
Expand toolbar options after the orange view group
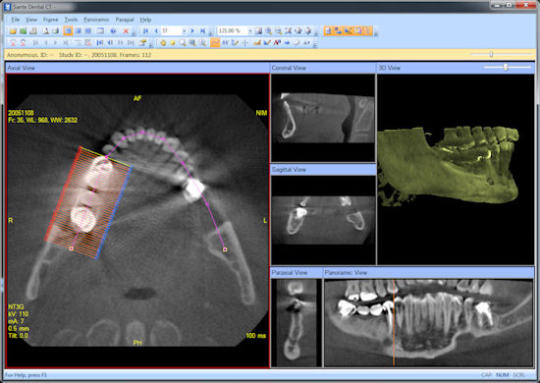[376, 33]
